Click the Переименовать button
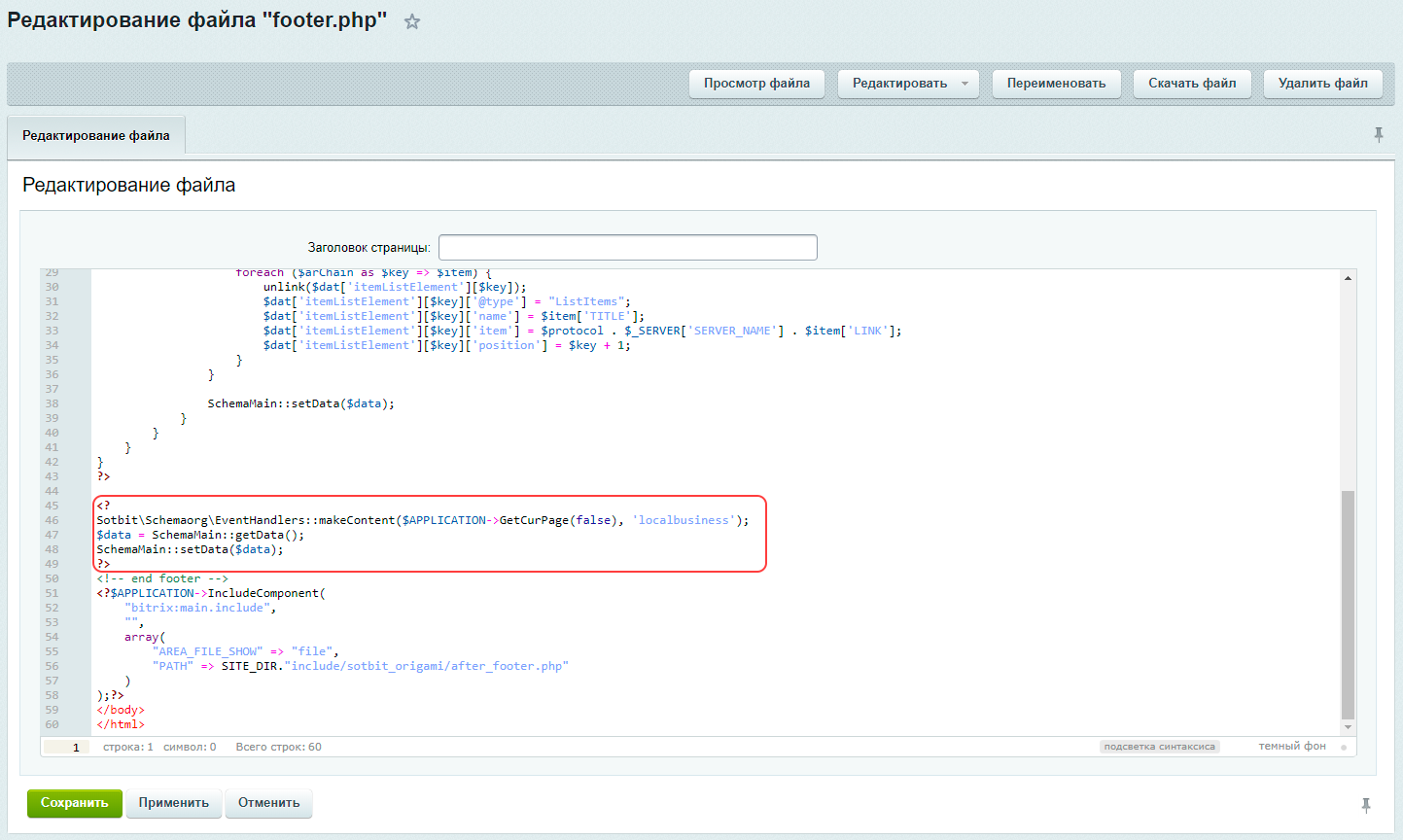The width and height of the screenshot is (1403, 840). [x=1056, y=84]
